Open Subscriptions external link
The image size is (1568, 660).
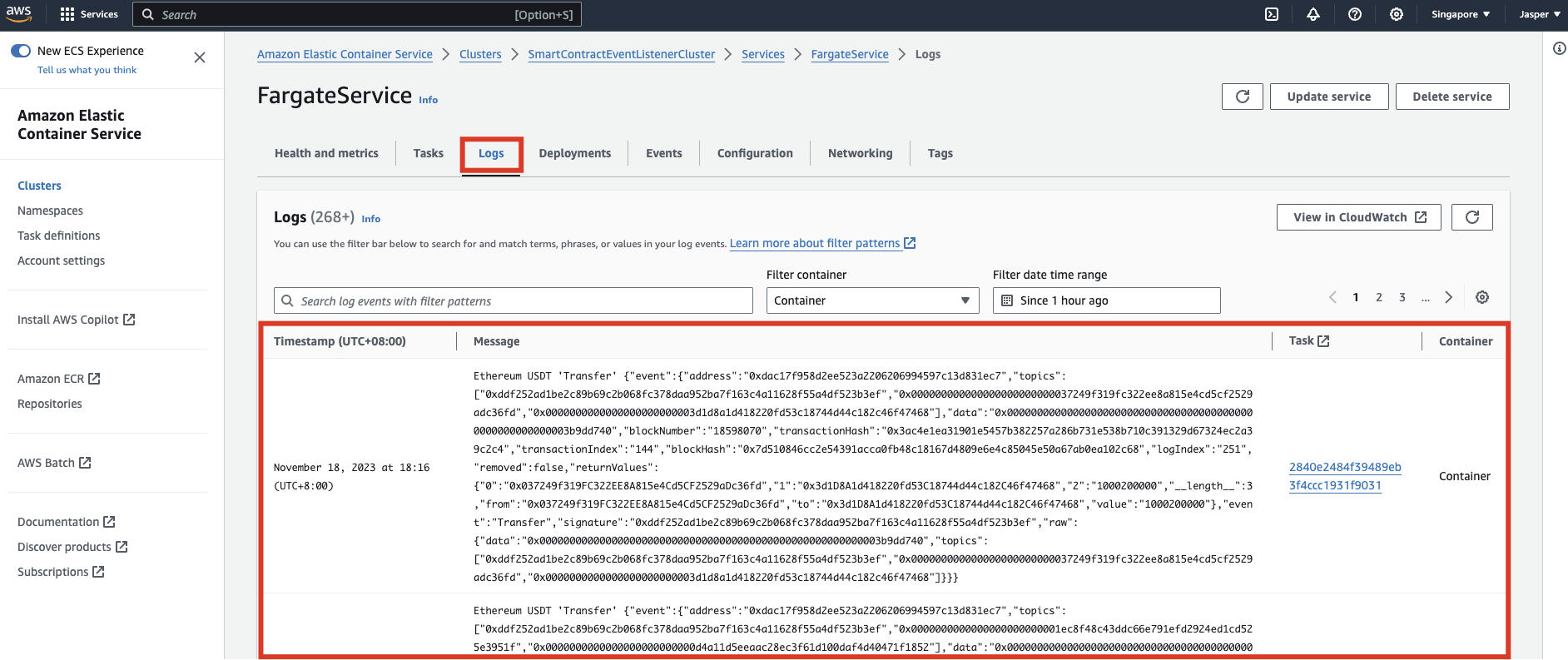coord(61,572)
